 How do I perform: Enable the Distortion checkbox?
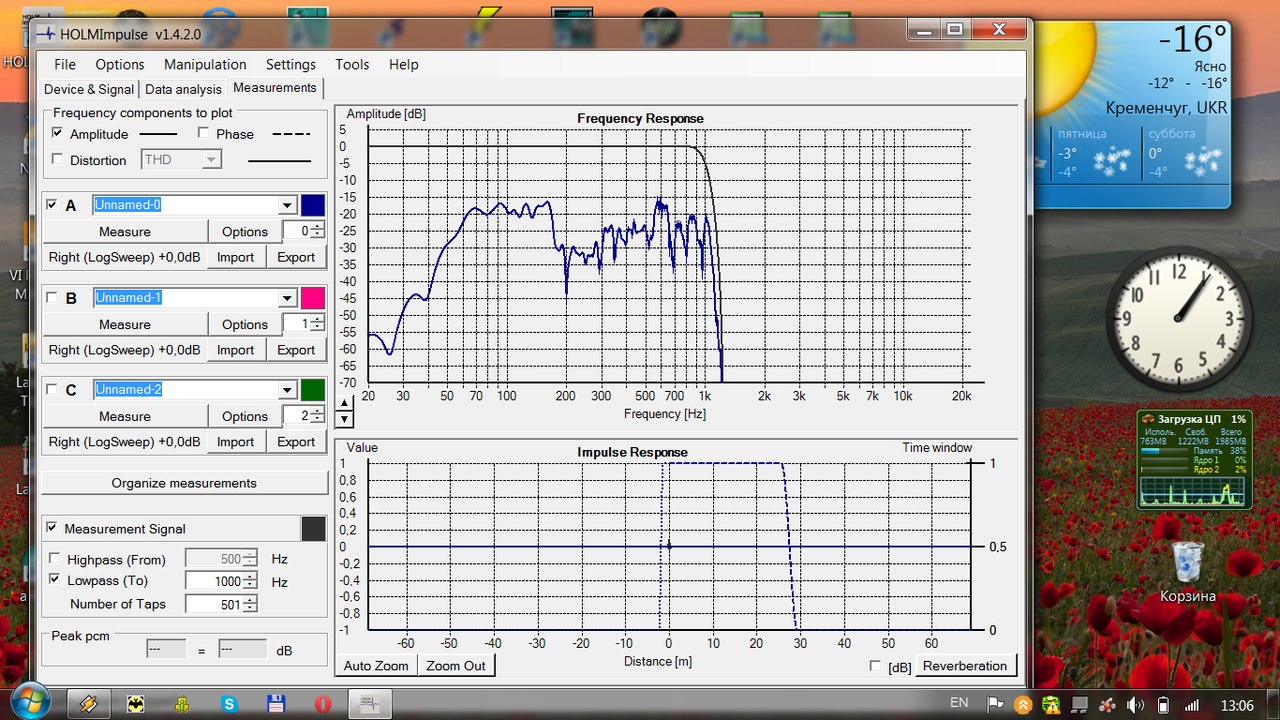[x=57, y=159]
